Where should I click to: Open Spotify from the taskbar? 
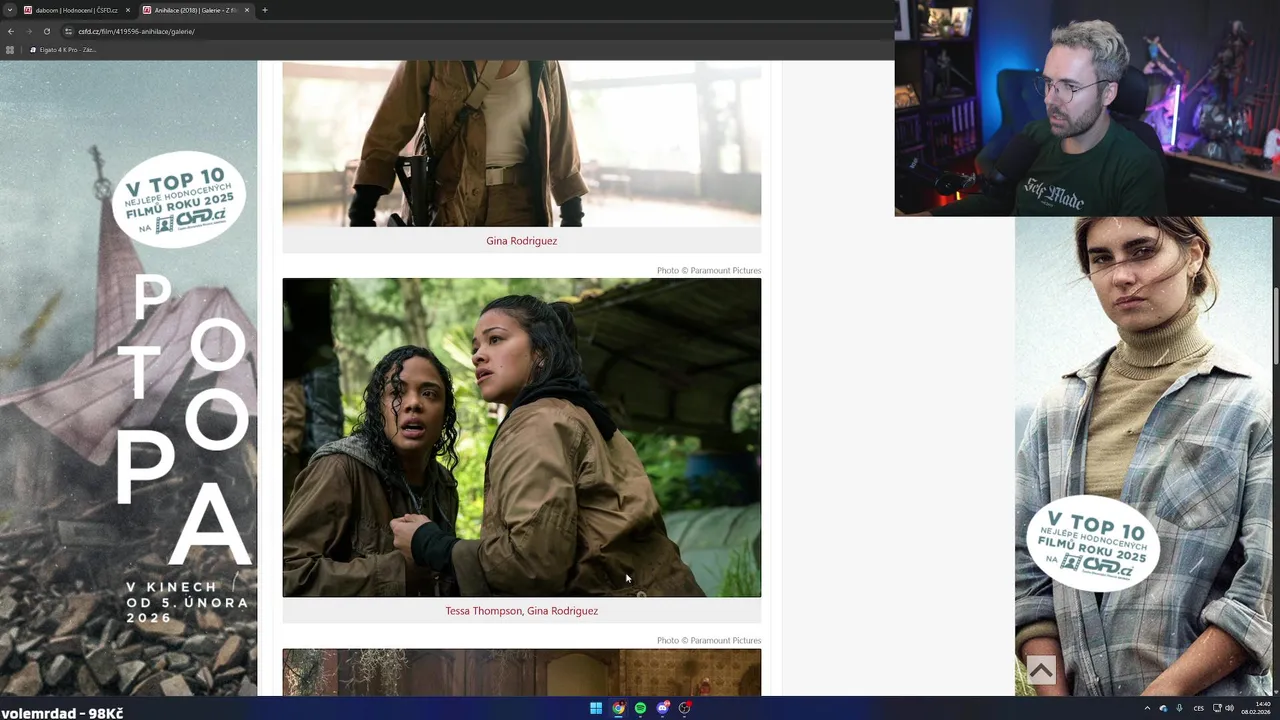640,708
